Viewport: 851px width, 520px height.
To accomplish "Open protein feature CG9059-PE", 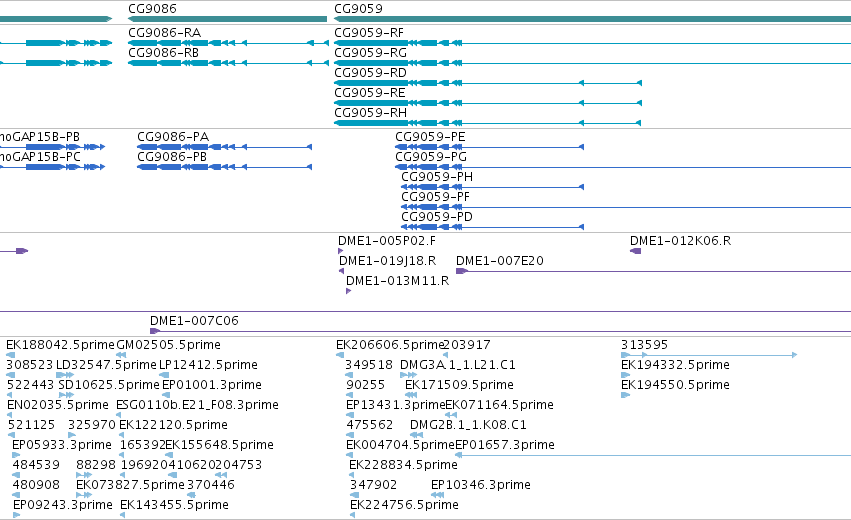I will 430,137.
